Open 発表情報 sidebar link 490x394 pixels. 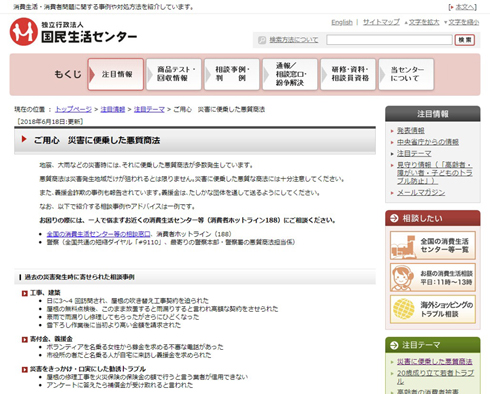(411, 131)
